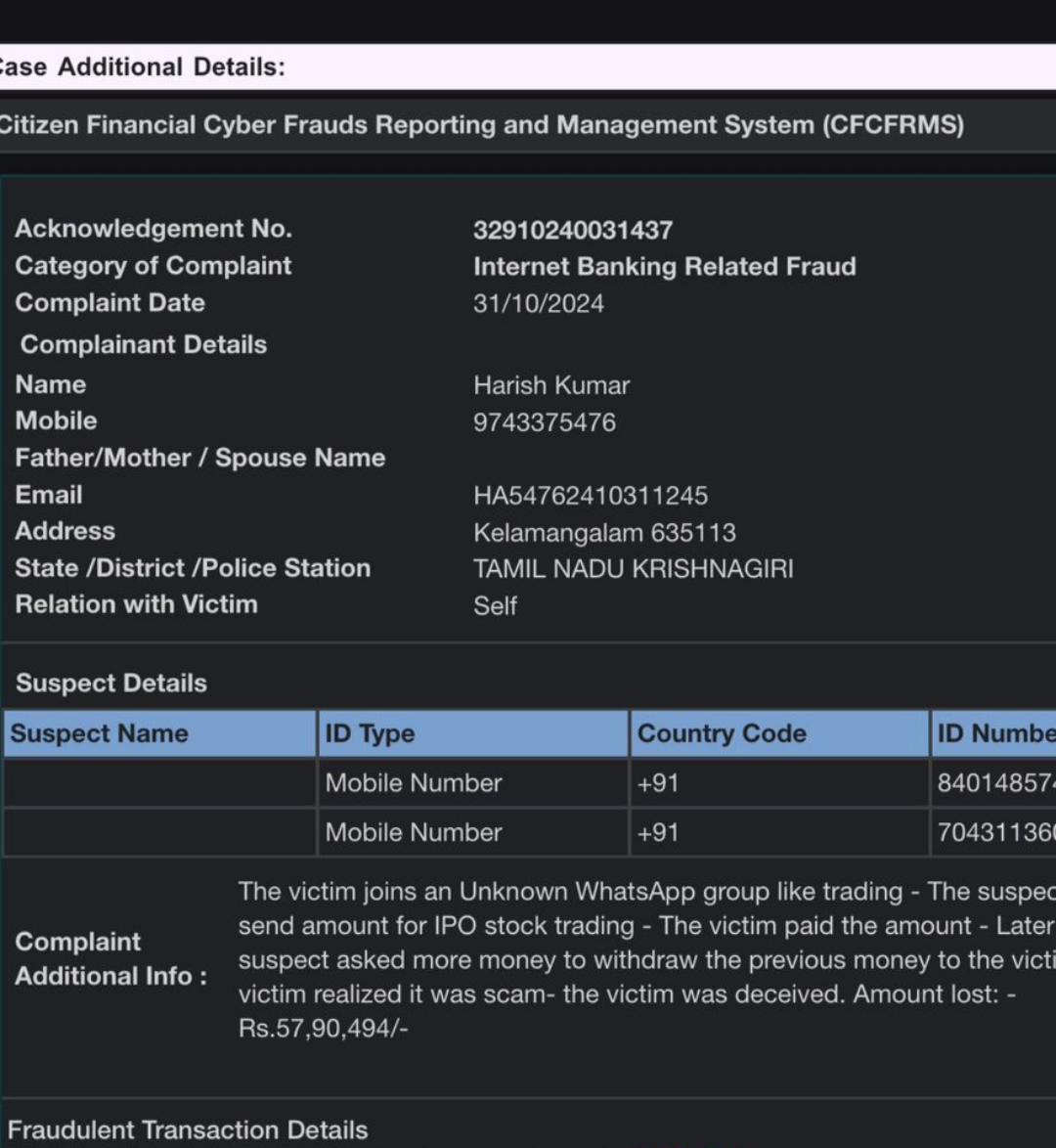The height and width of the screenshot is (1148, 1056).
Task: Select complainant name Harish Kumar
Action: [x=550, y=385]
